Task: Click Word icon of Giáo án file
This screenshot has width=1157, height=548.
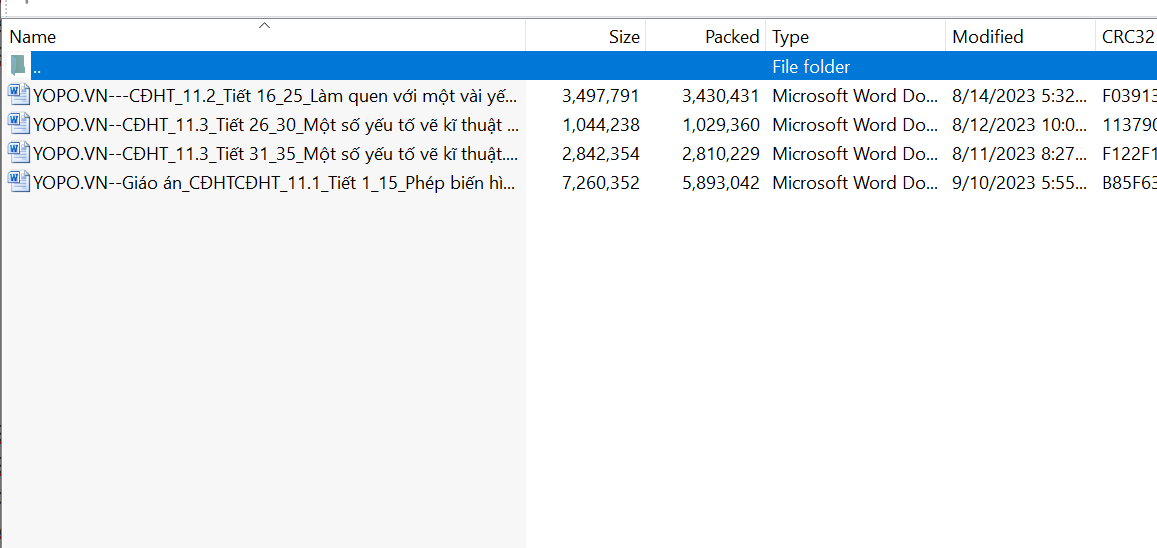Action: (x=19, y=182)
